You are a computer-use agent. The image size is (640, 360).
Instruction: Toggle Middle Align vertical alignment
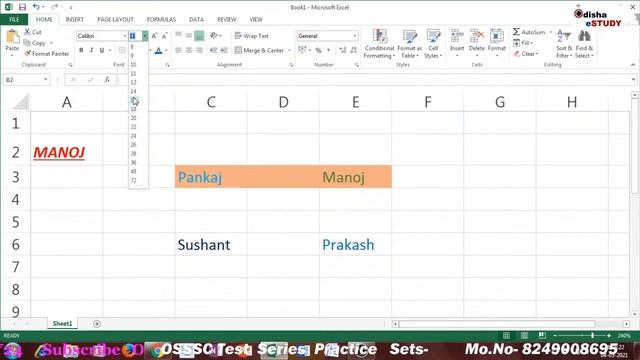pyautogui.click(x=189, y=36)
